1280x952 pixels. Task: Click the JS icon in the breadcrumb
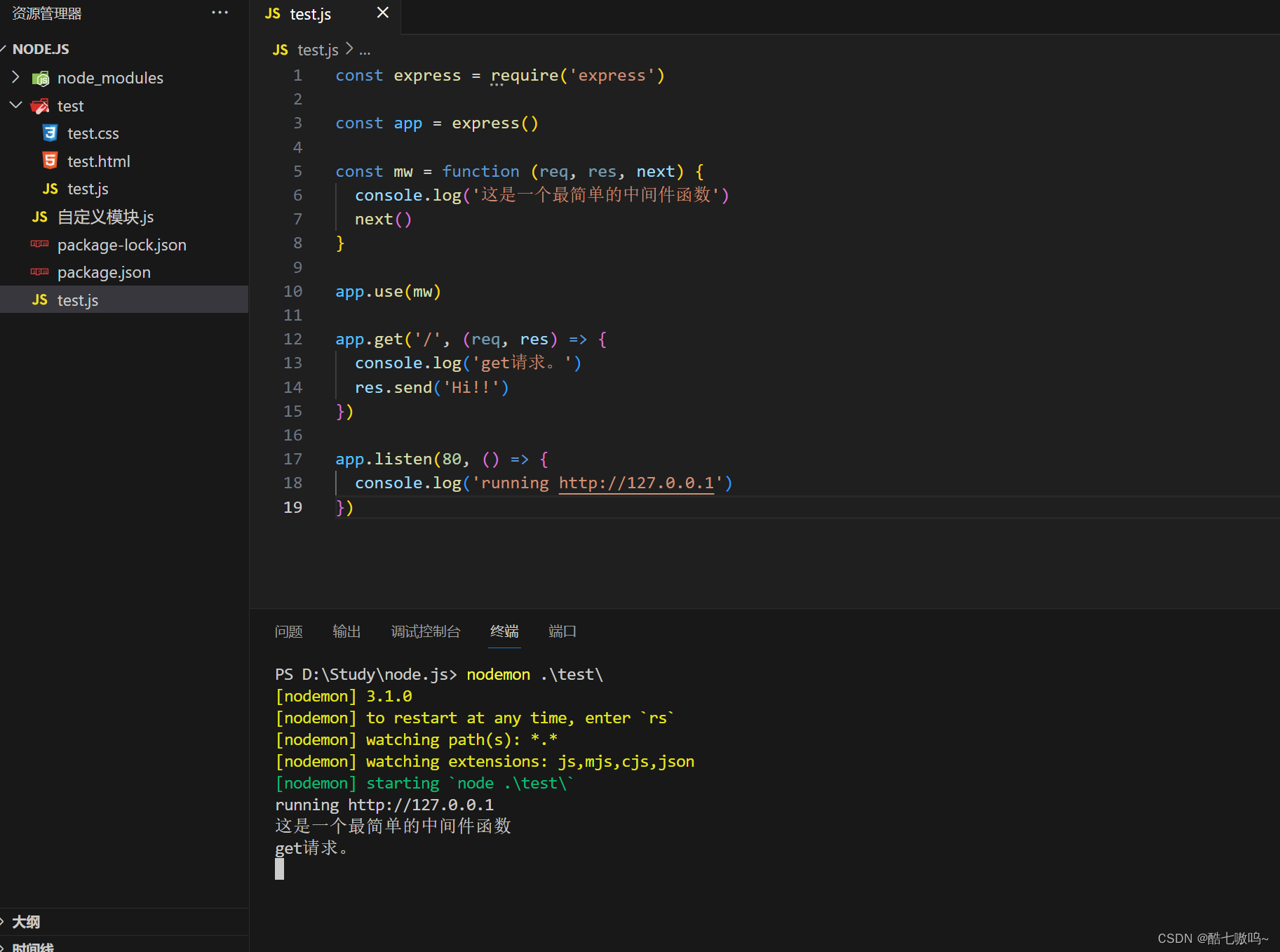point(281,50)
